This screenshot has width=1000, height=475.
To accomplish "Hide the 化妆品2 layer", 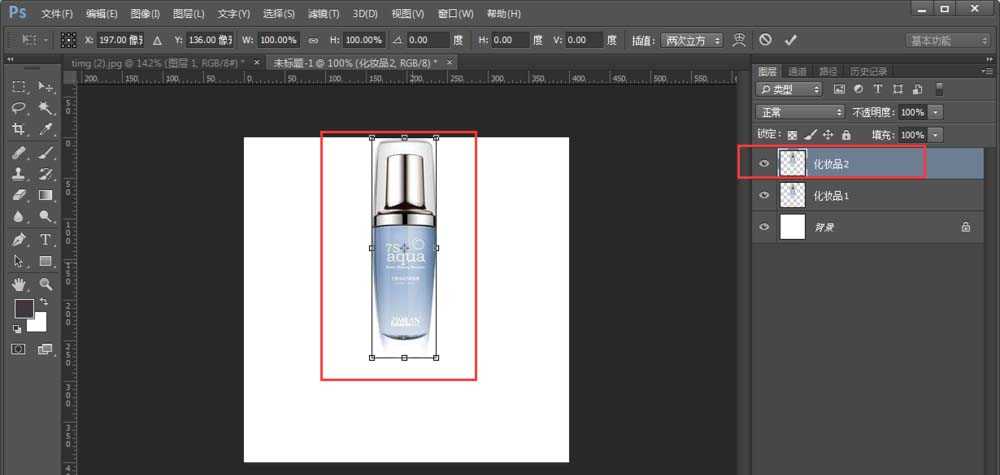I will pos(764,163).
